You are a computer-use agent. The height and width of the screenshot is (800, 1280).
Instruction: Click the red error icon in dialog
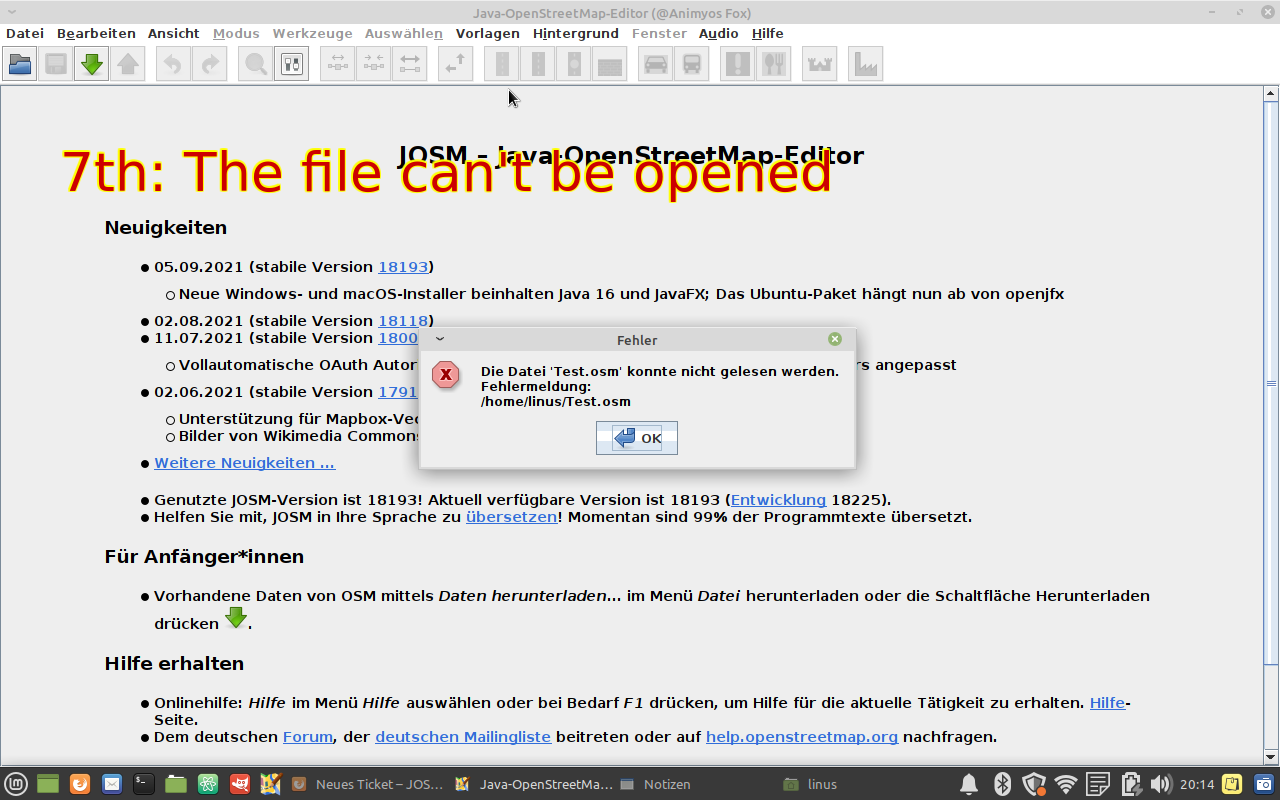[445, 375]
